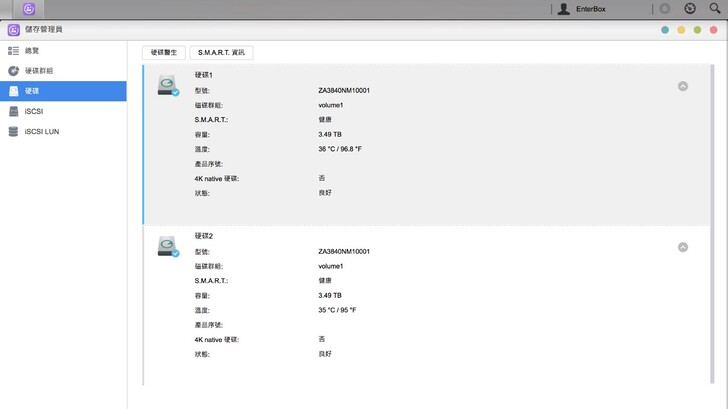
Task: Click the Storage Manager icon in top taskbar
Action: 29,9
